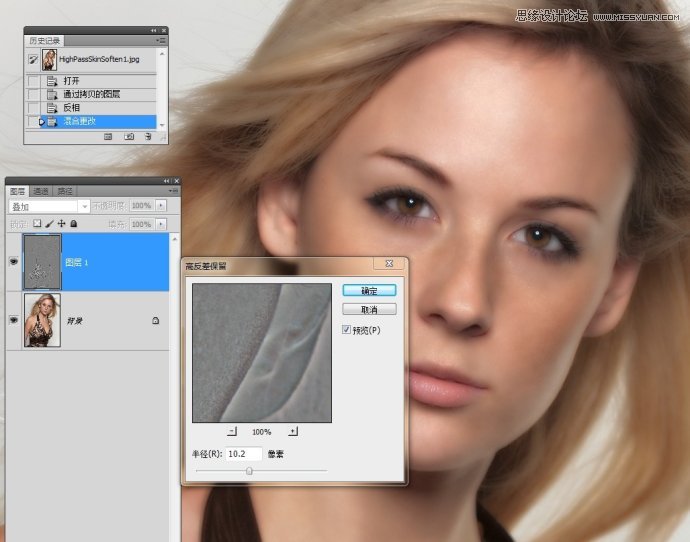This screenshot has width=690, height=542.
Task: Set history brush source box for 反相
Action: tap(33, 108)
